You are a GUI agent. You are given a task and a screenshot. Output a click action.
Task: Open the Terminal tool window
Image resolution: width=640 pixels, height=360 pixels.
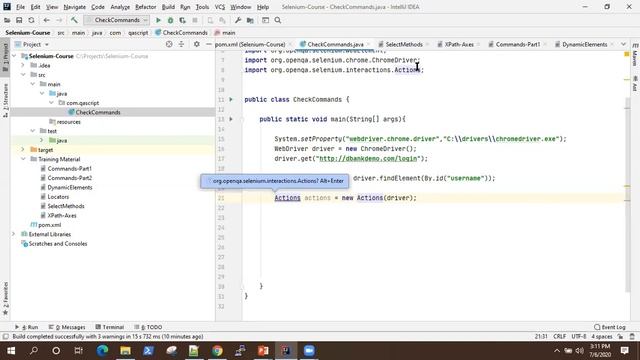point(110,327)
